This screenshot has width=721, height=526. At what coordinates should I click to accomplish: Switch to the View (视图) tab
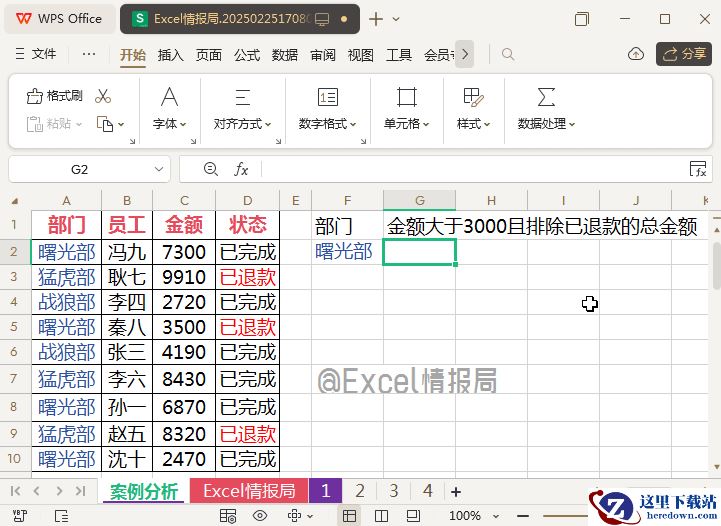(x=360, y=55)
